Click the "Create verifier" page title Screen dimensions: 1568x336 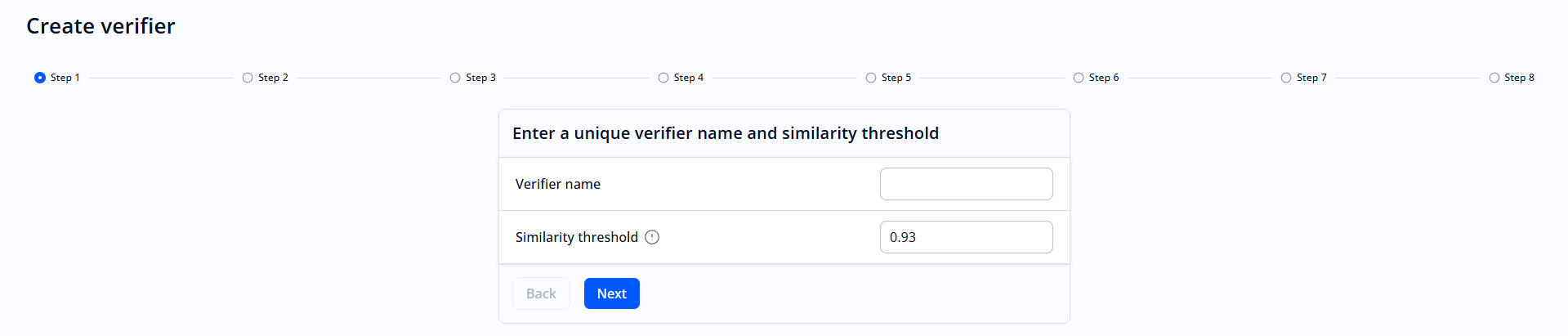pyautogui.click(x=101, y=26)
